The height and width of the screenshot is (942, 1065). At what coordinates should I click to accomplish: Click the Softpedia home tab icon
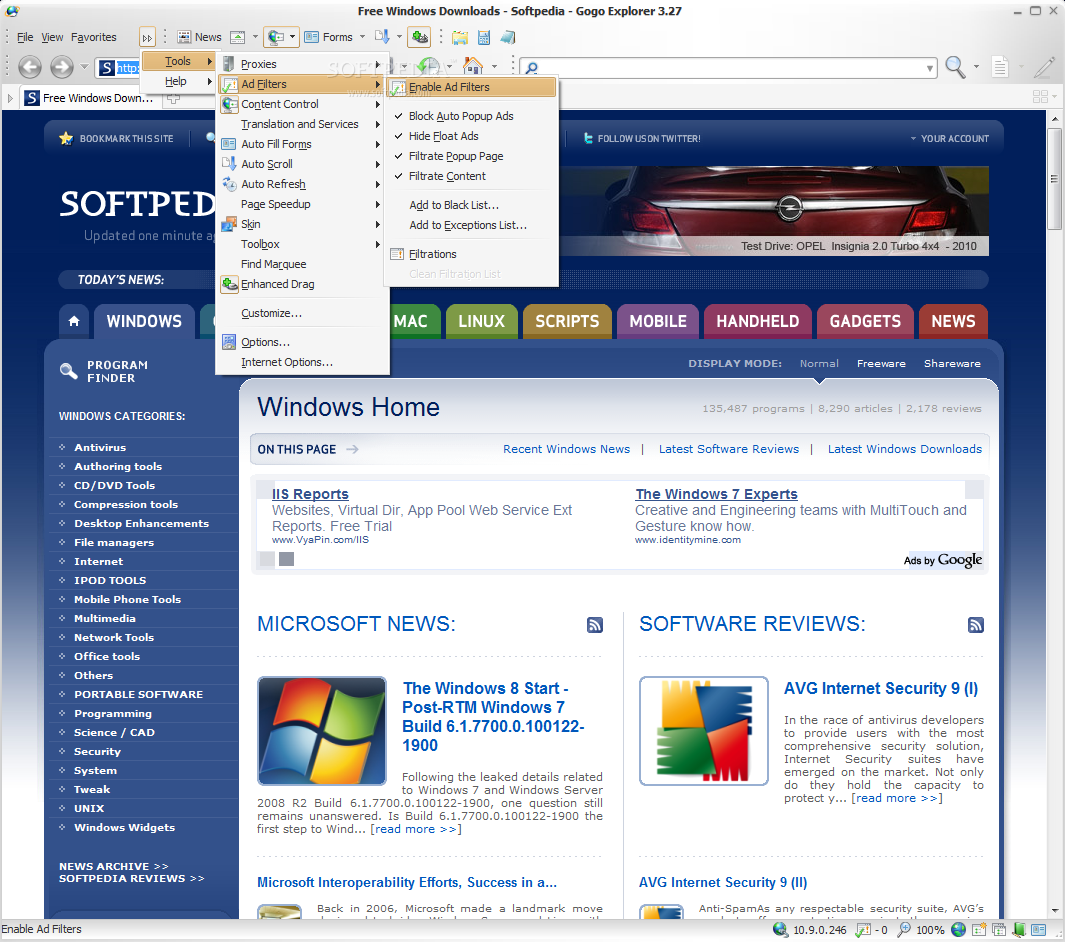tap(74, 321)
